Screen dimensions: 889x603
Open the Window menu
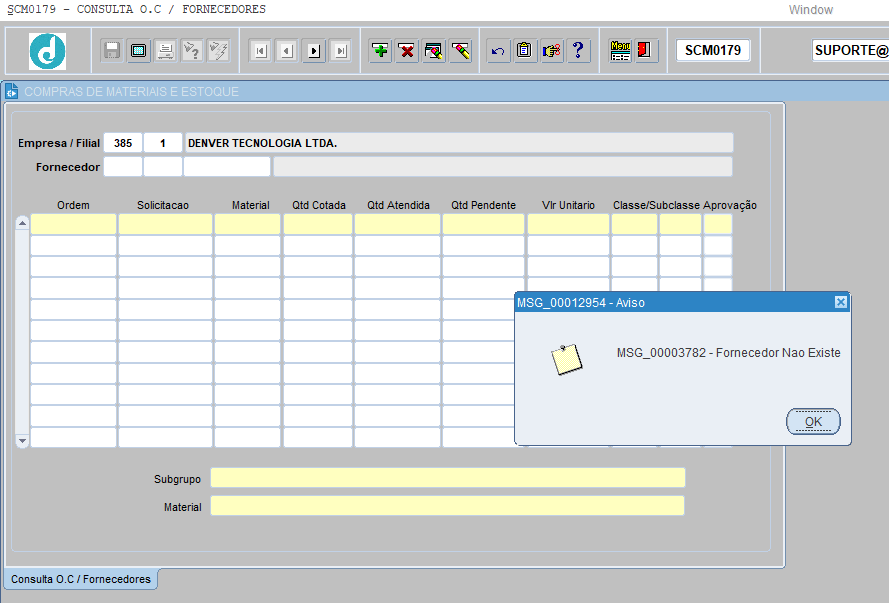pyautogui.click(x=811, y=10)
